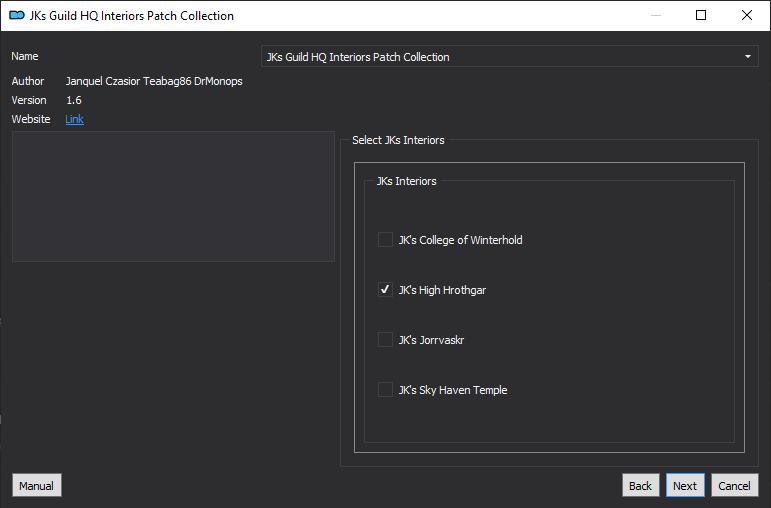Click the Next button
The image size is (771, 508).
(x=685, y=485)
